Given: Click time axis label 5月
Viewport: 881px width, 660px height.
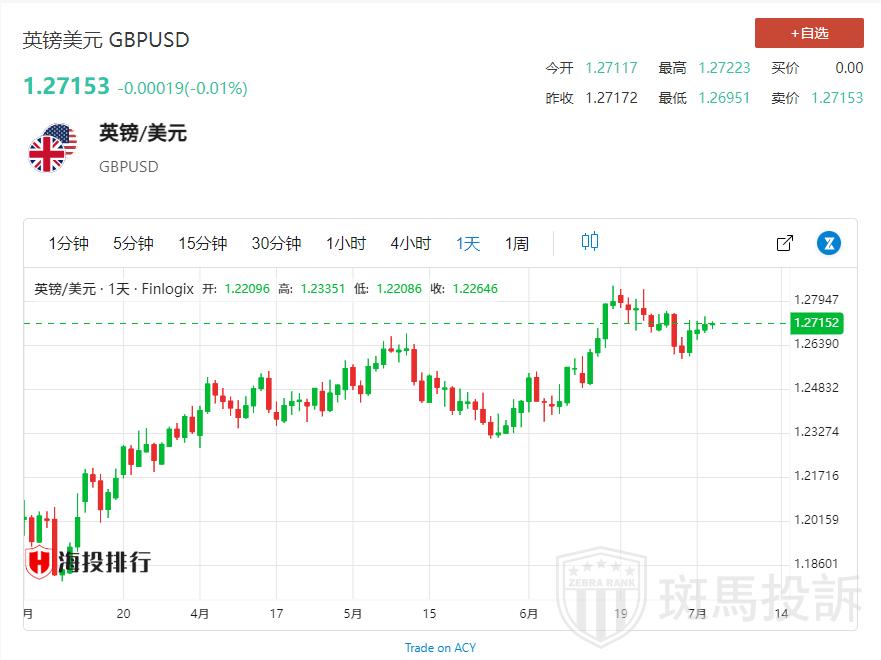Looking at the screenshot, I should pyautogui.click(x=353, y=613).
